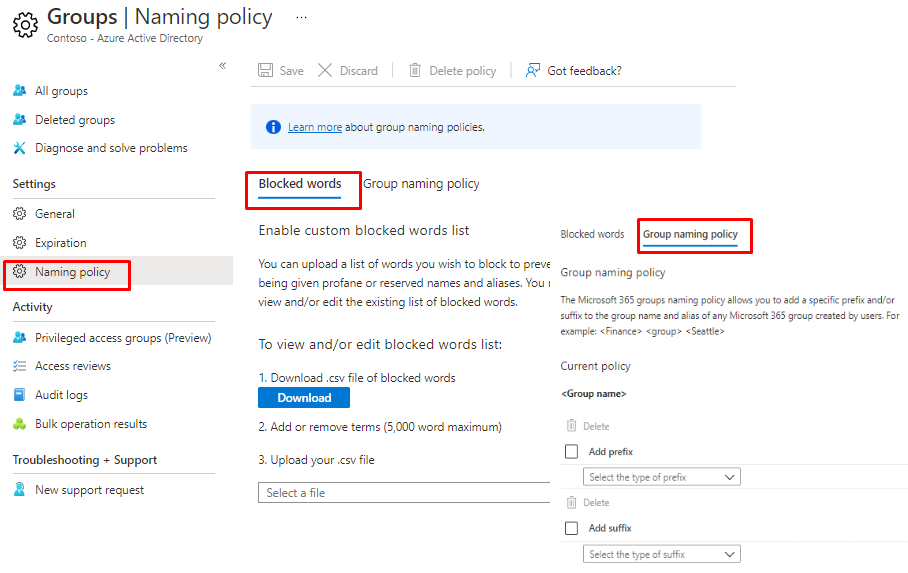The height and width of the screenshot is (573, 908).
Task: Click the Delete policy trash icon
Action: pos(415,71)
